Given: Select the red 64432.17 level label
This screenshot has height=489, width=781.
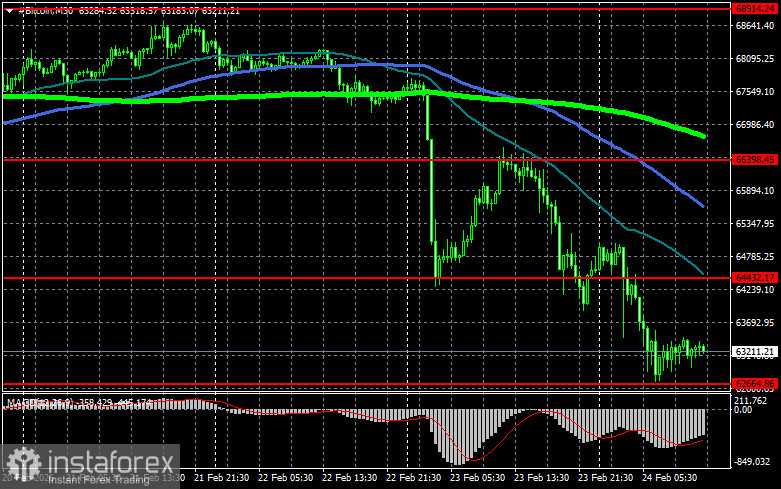Looking at the screenshot, I should coord(755,277).
